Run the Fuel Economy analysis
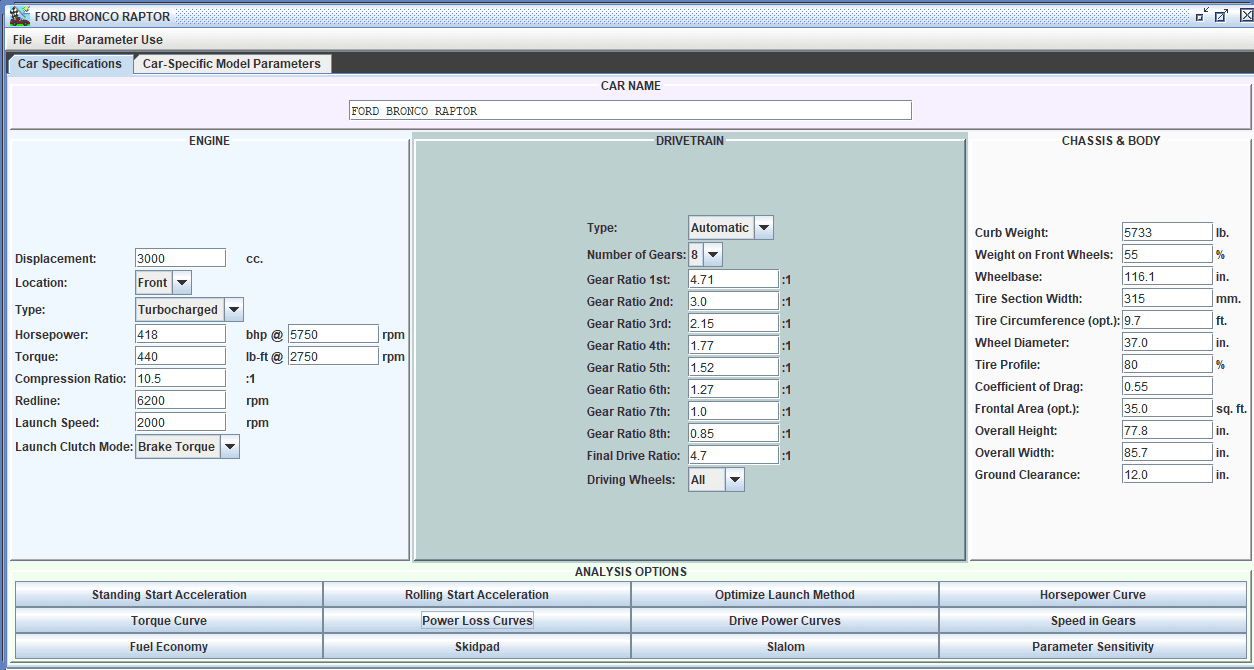The height and width of the screenshot is (670, 1254). (169, 647)
